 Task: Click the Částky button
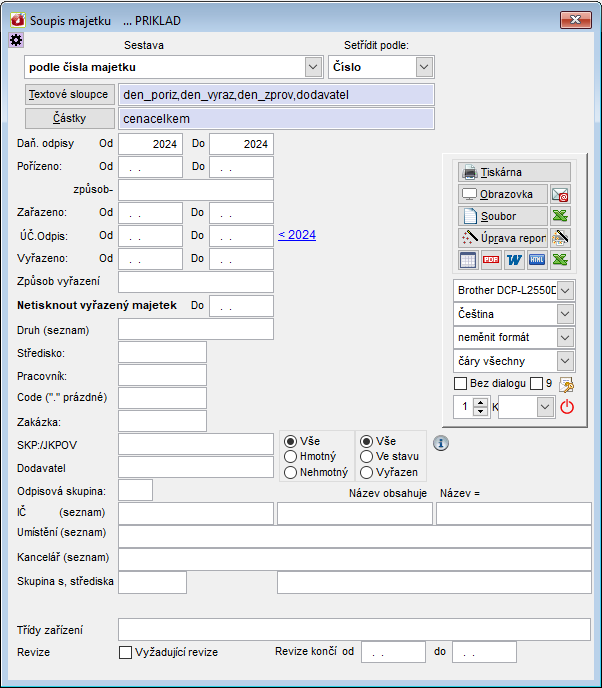[x=70, y=118]
